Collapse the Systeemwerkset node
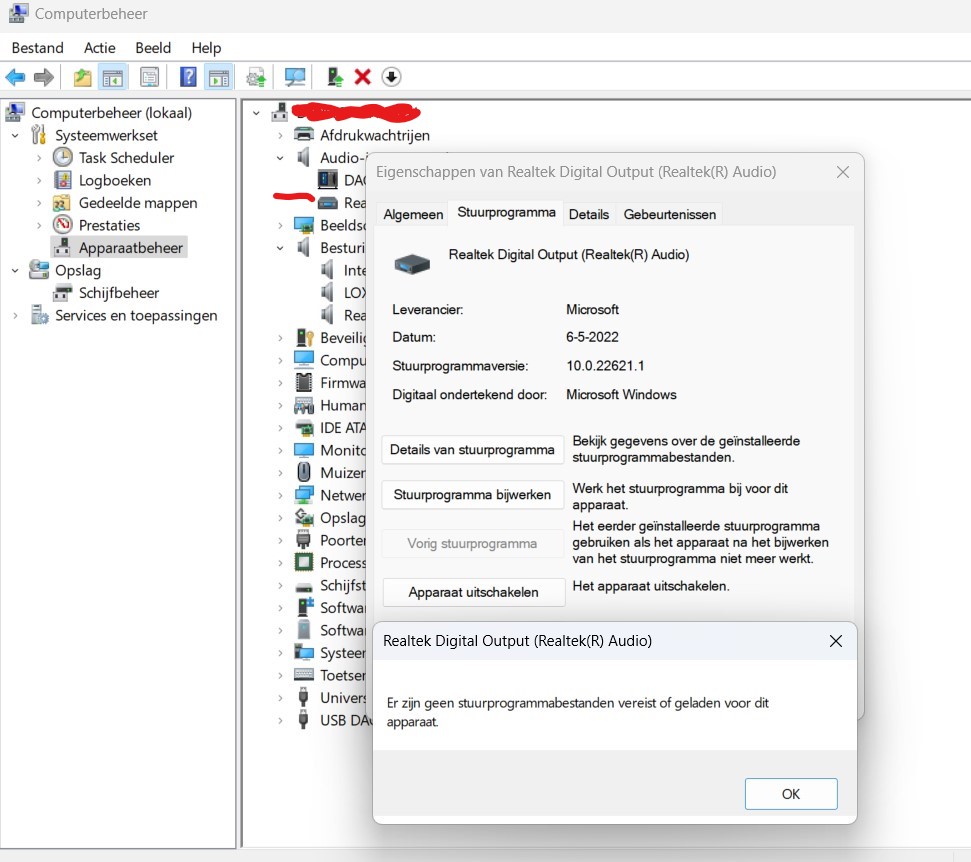The image size is (971, 862). (15, 135)
